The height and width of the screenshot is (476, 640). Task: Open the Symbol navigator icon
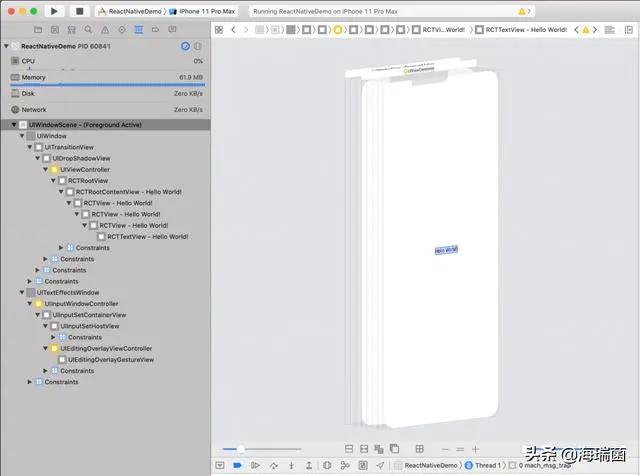72,29
